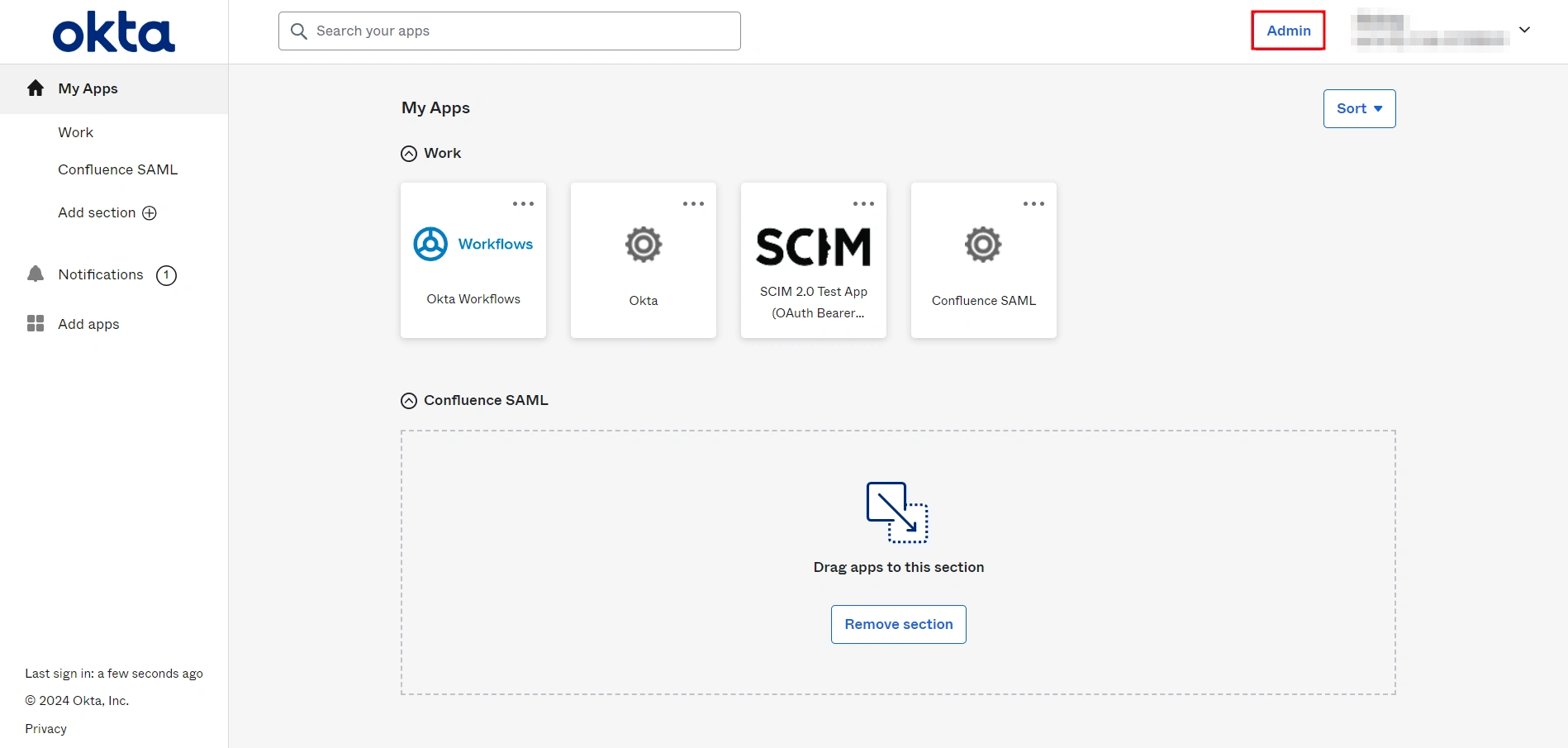This screenshot has height=748, width=1568.
Task: Click the drag apps illustration icon
Action: 897,512
